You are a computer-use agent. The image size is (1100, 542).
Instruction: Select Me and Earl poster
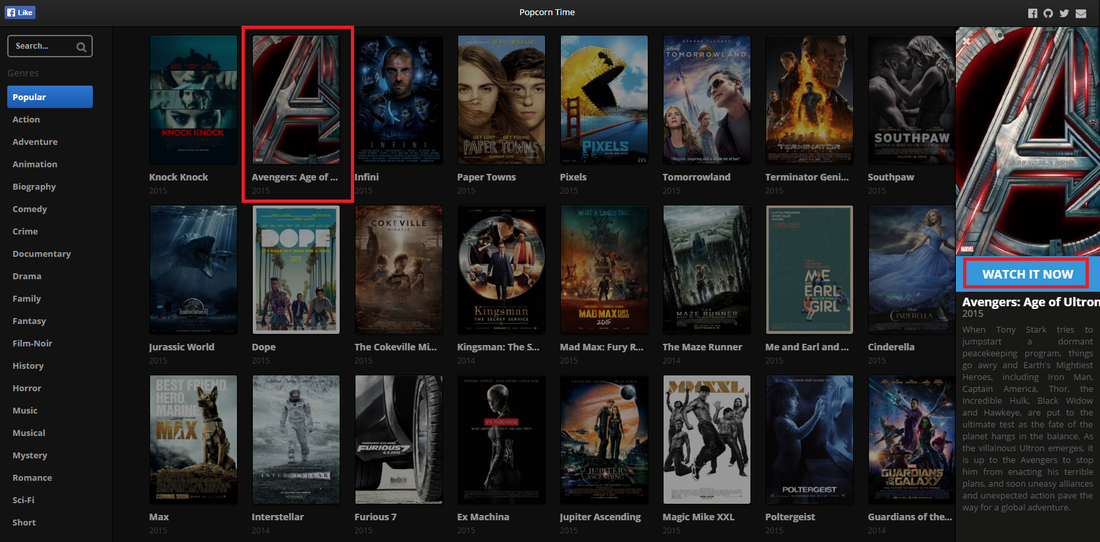tap(809, 270)
